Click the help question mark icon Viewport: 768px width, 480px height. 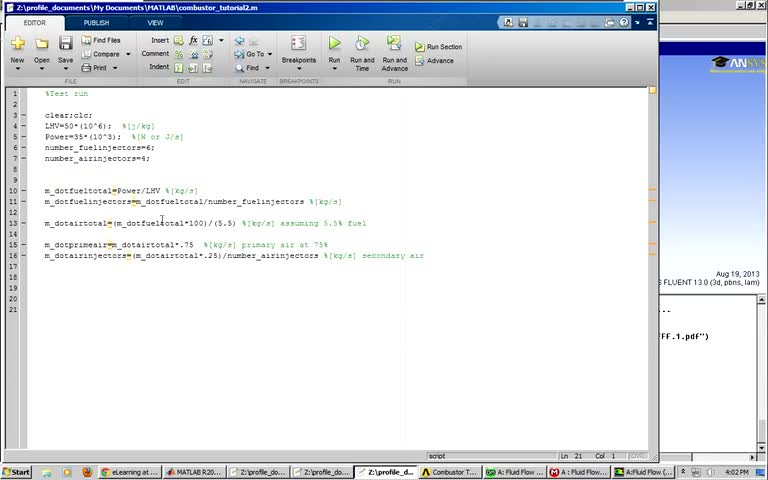coord(624,23)
